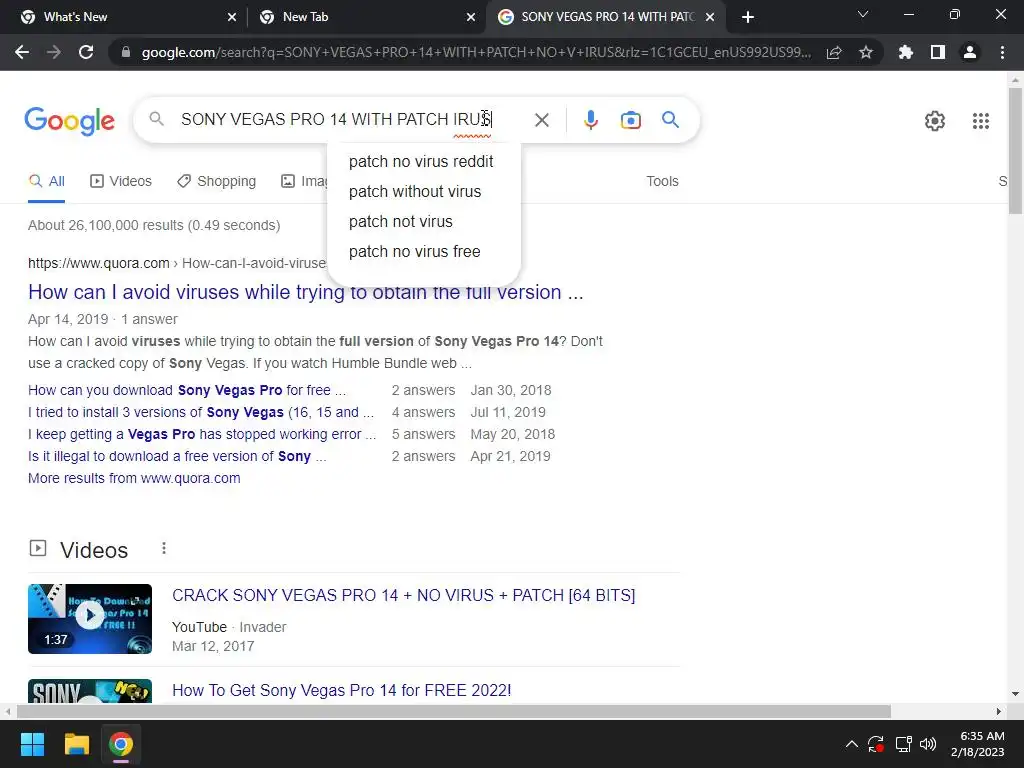1024x768 pixels.
Task: Switch to the Videos results tab
Action: [x=121, y=182]
